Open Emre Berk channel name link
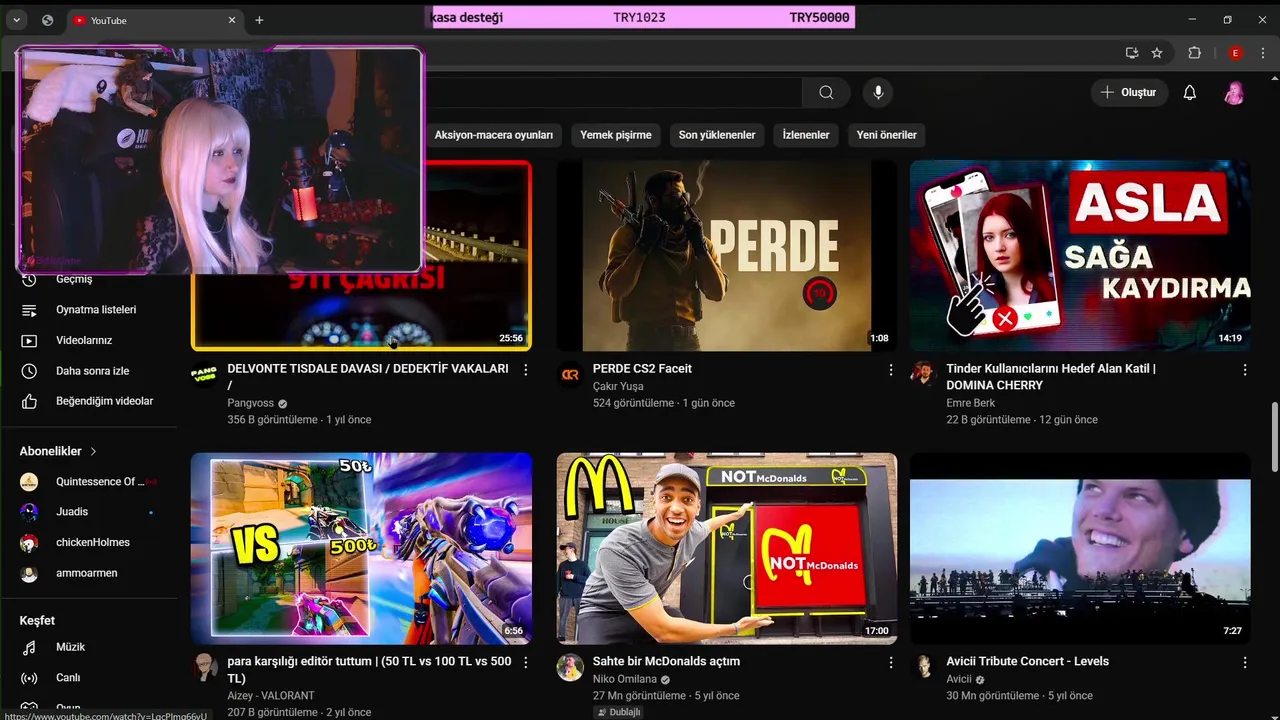 [x=971, y=403]
